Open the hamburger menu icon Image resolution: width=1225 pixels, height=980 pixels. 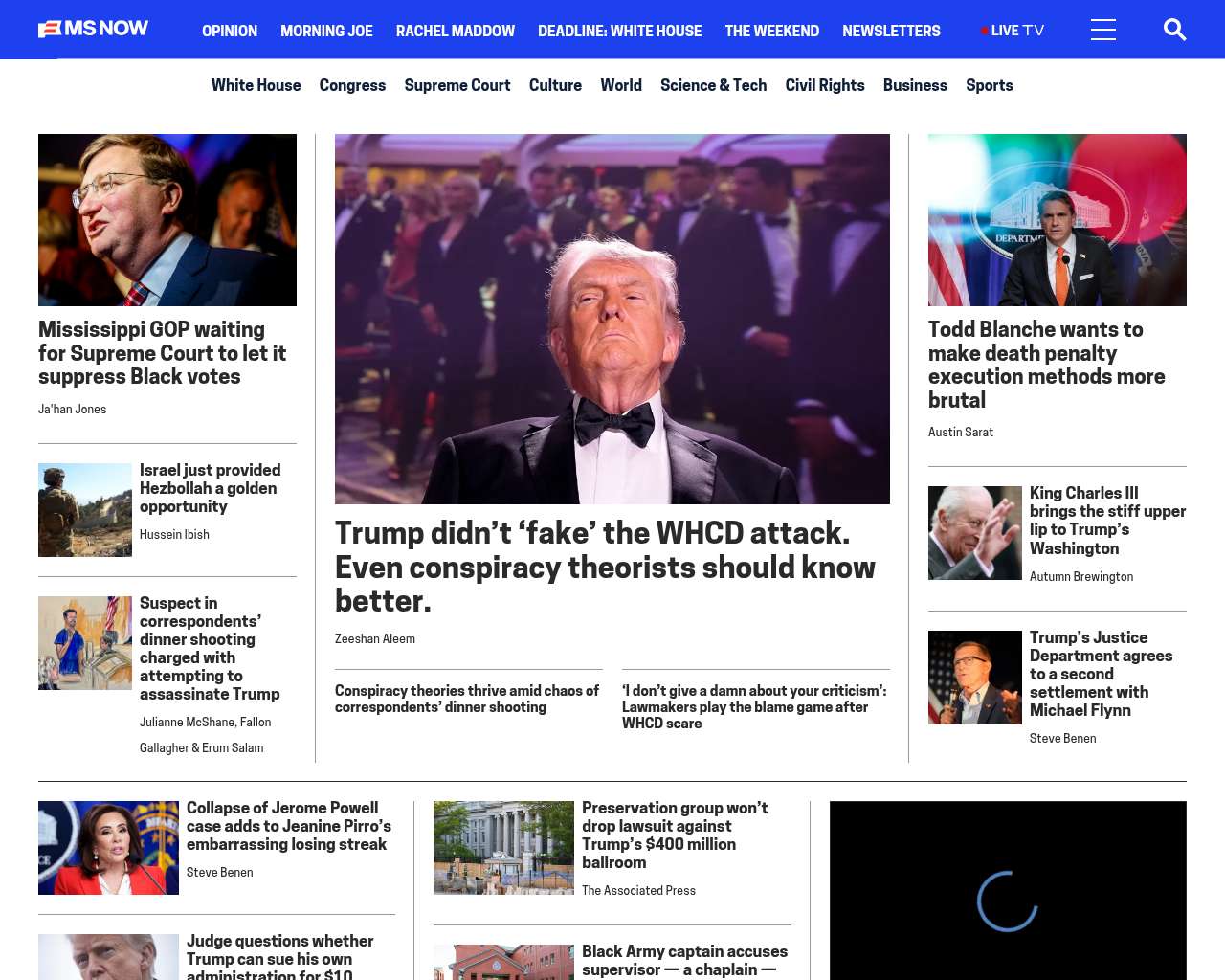coord(1103,30)
